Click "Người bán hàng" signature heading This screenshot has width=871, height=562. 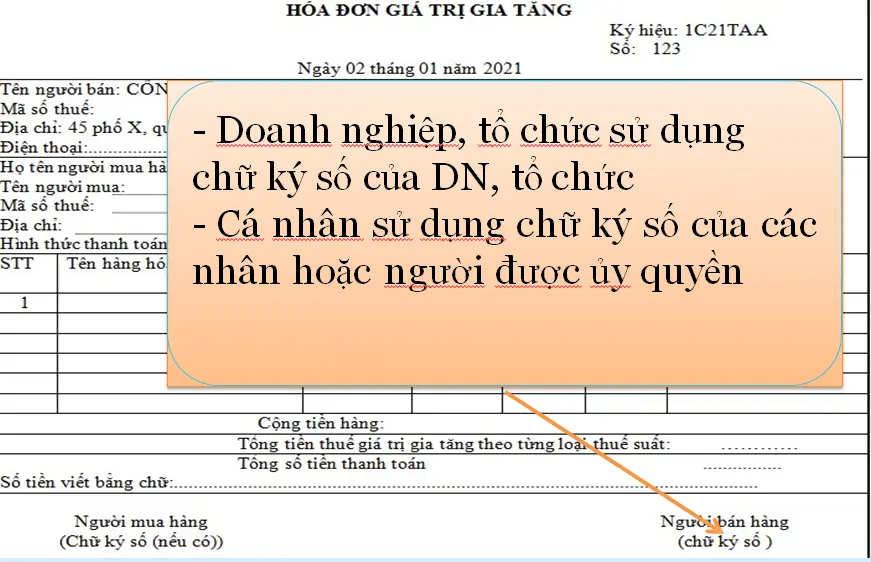pos(724,522)
